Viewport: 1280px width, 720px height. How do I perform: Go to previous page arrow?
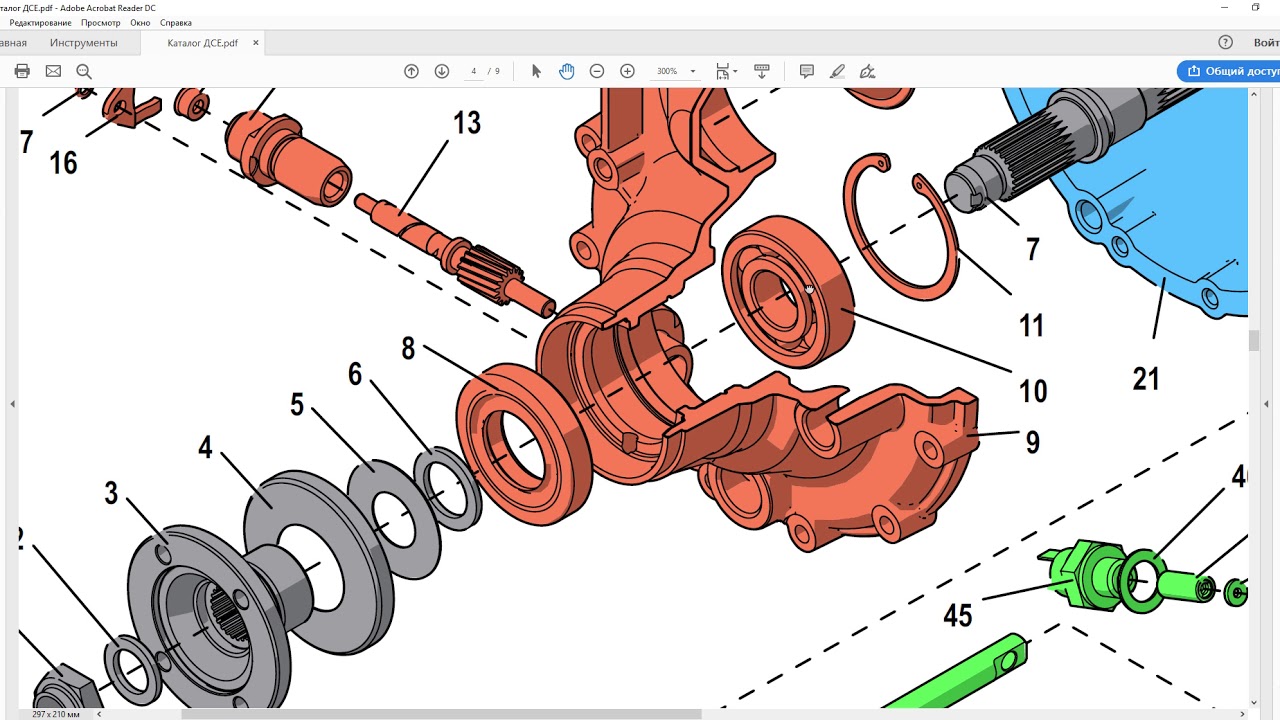411,71
